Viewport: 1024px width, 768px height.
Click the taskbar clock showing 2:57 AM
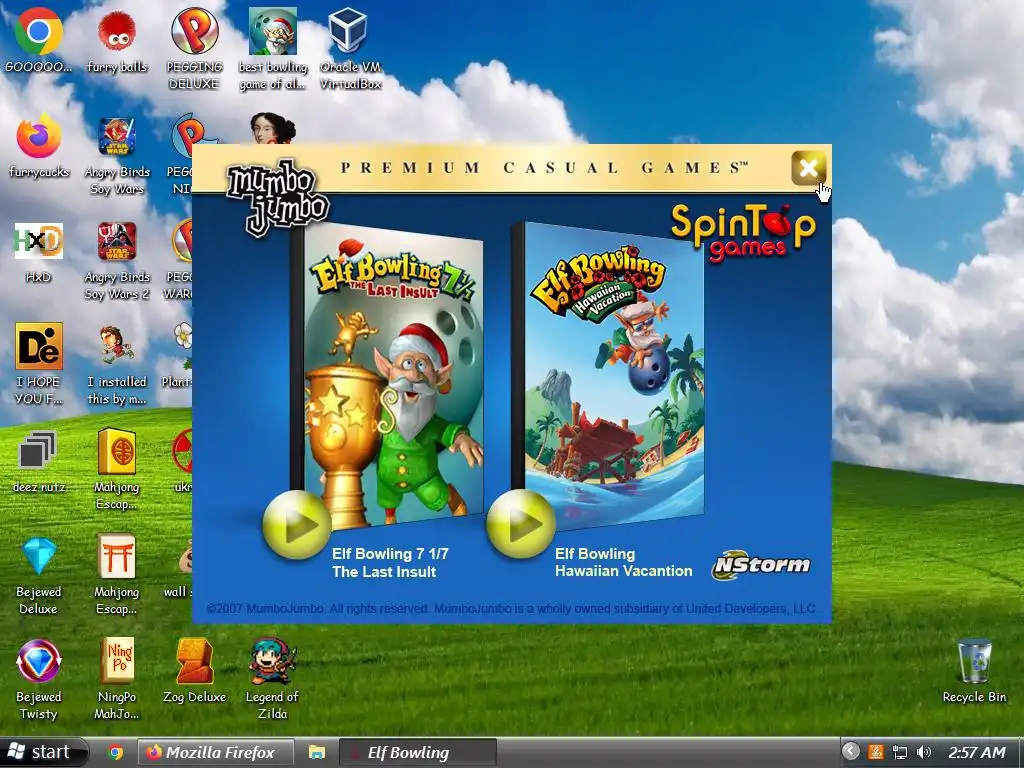click(x=977, y=752)
